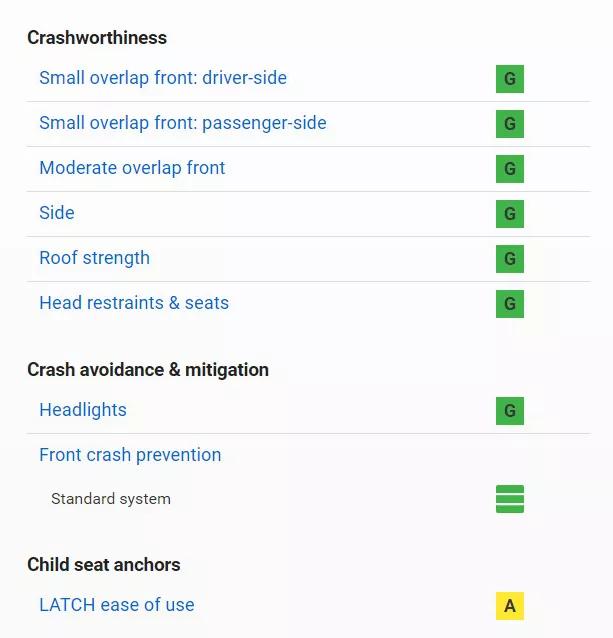Click the Standard system label
This screenshot has height=638, width=613.
click(x=111, y=499)
